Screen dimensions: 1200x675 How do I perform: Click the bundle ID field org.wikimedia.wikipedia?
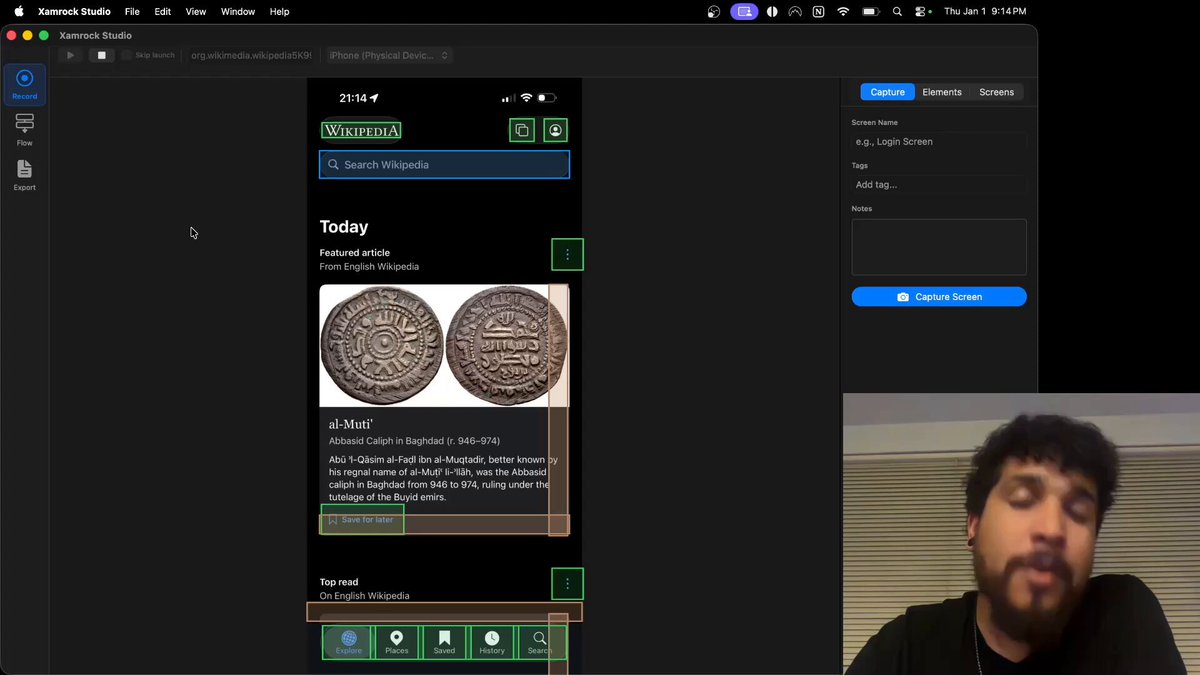click(x=251, y=55)
